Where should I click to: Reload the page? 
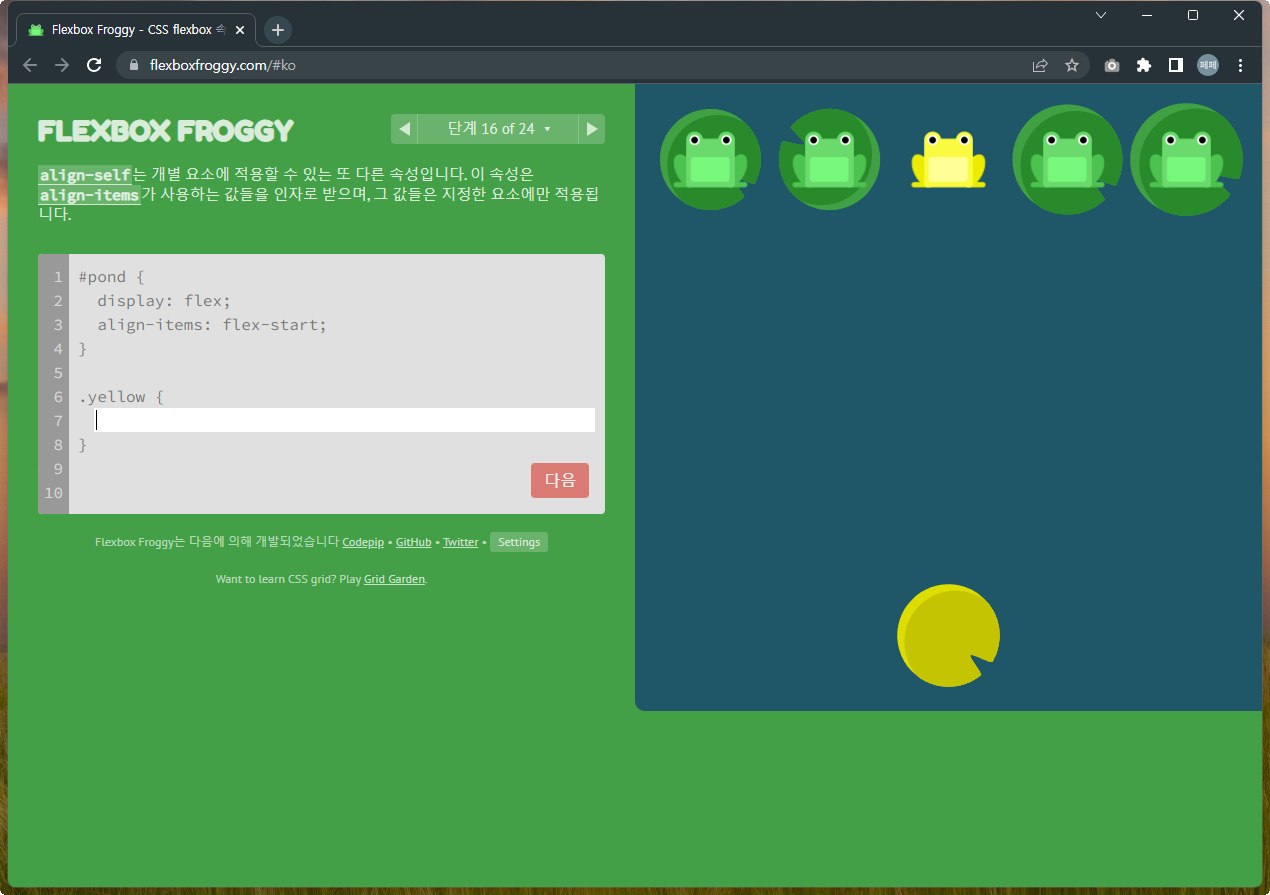point(94,65)
